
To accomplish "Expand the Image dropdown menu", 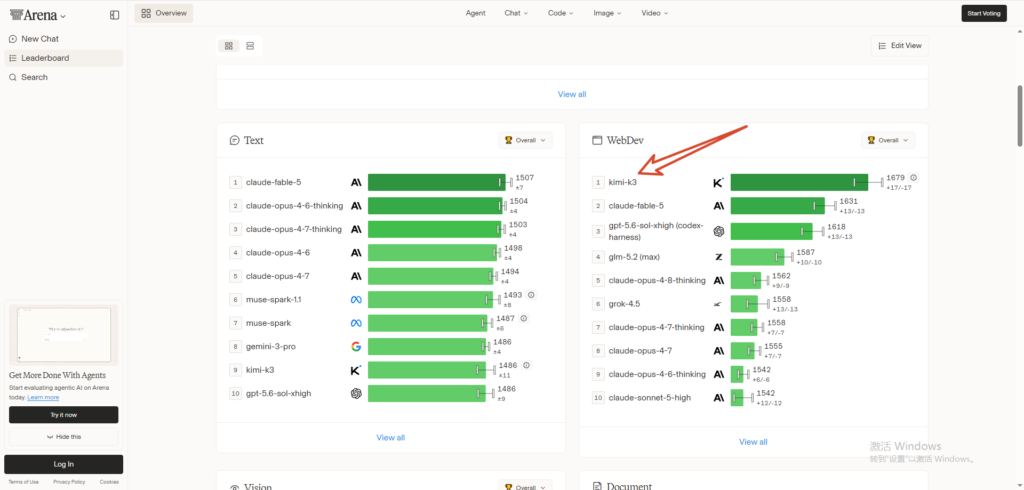I will coord(607,13).
